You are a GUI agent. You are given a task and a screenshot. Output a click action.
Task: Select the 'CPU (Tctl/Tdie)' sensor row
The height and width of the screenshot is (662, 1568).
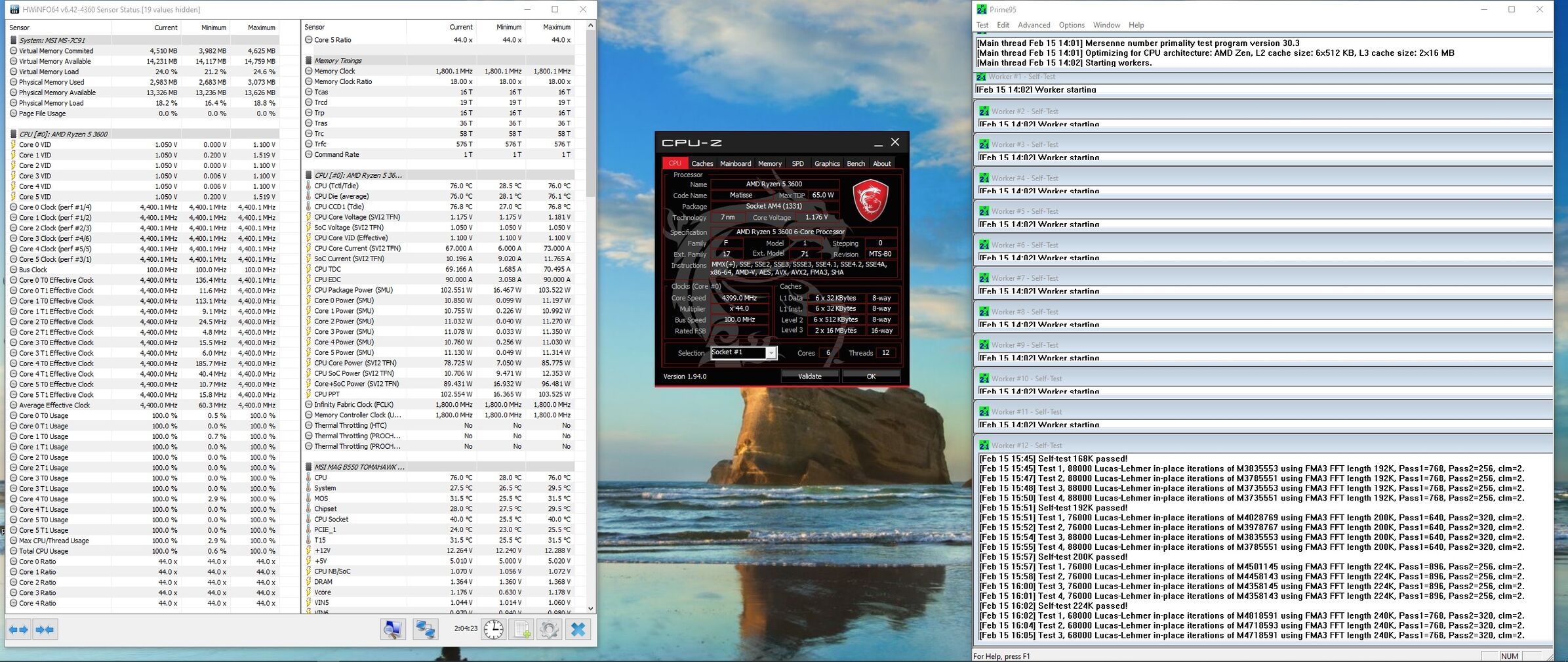tap(439, 186)
